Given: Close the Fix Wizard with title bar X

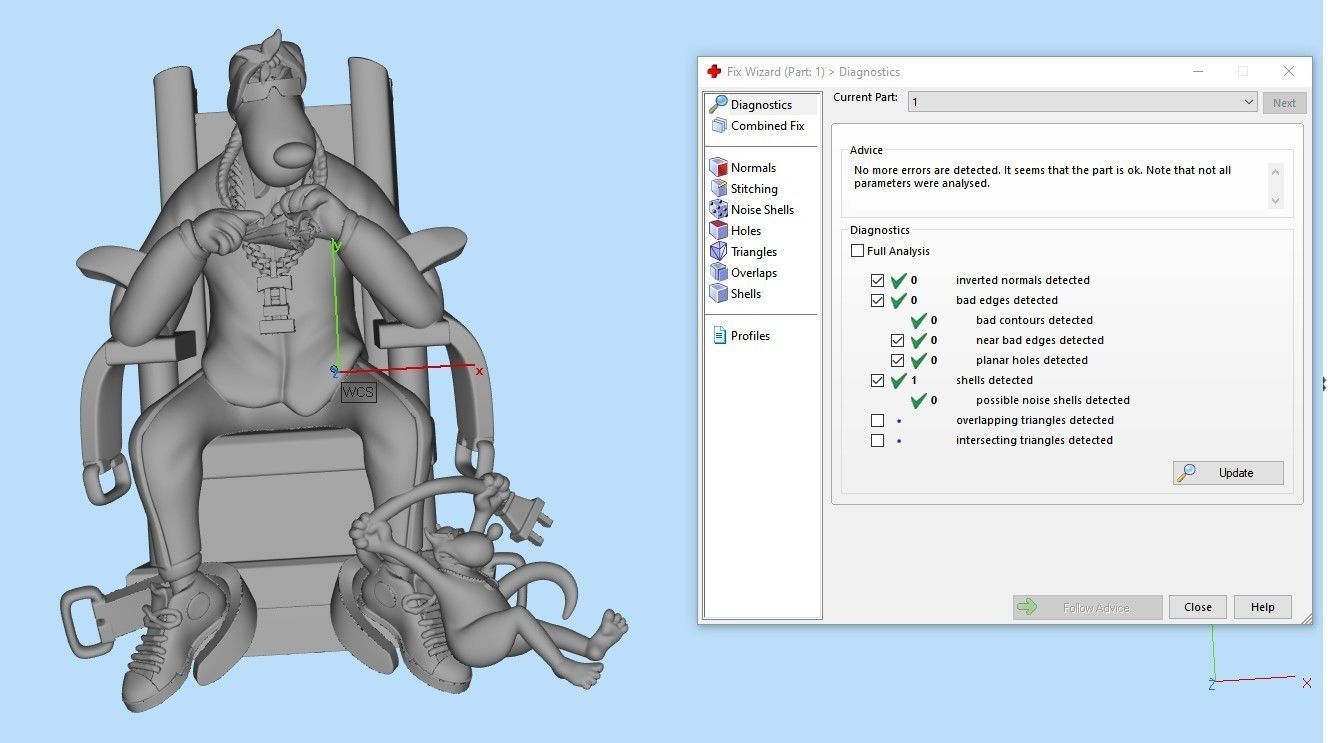Looking at the screenshot, I should (x=1289, y=71).
